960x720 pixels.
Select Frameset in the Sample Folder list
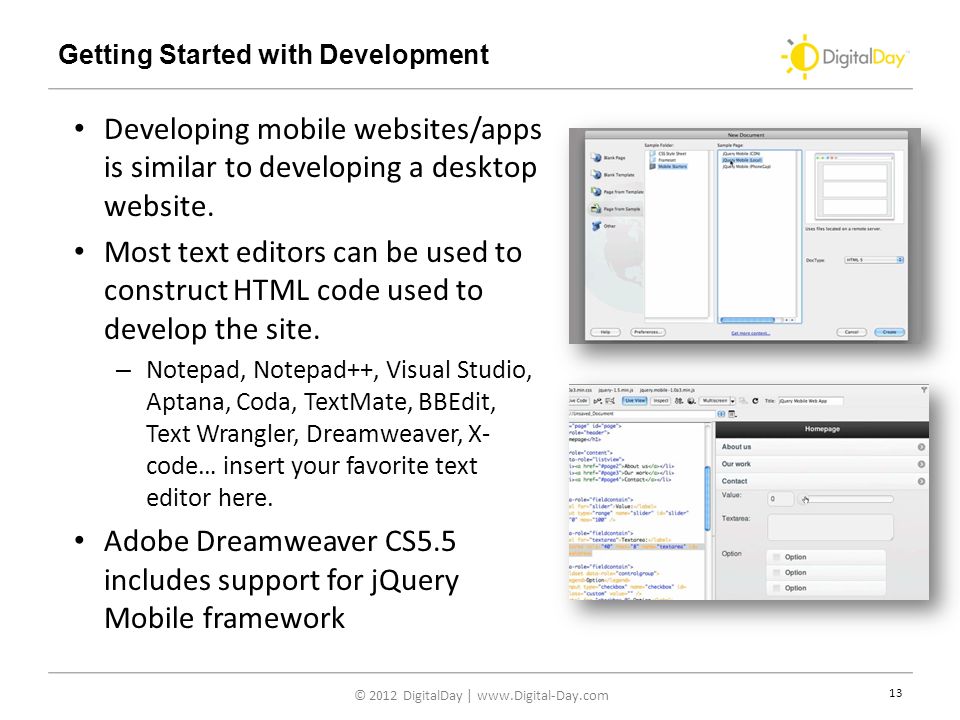click(663, 160)
